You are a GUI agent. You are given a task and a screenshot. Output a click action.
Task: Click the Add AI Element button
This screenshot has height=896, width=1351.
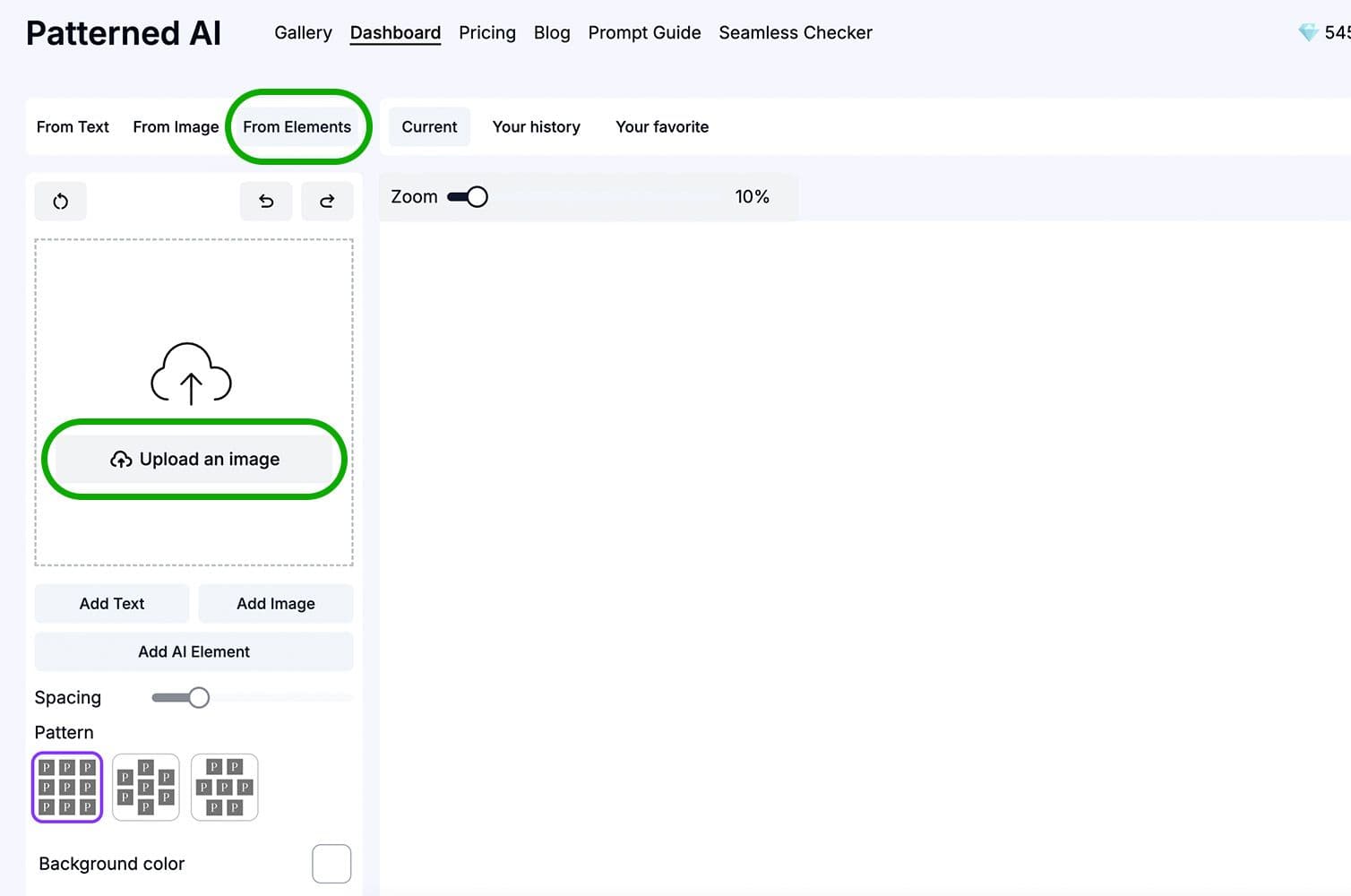click(194, 652)
